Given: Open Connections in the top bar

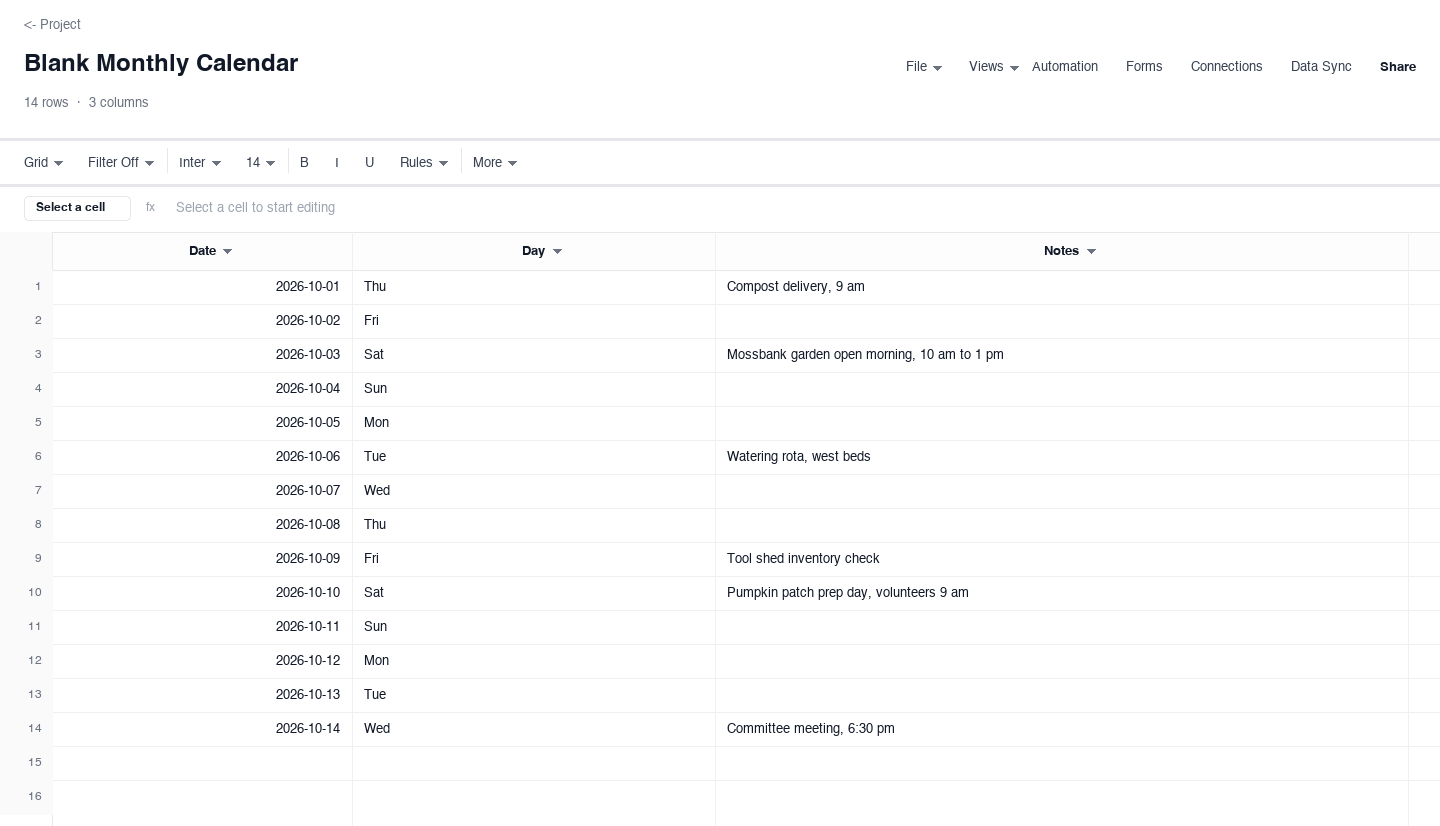Looking at the screenshot, I should click(1226, 67).
